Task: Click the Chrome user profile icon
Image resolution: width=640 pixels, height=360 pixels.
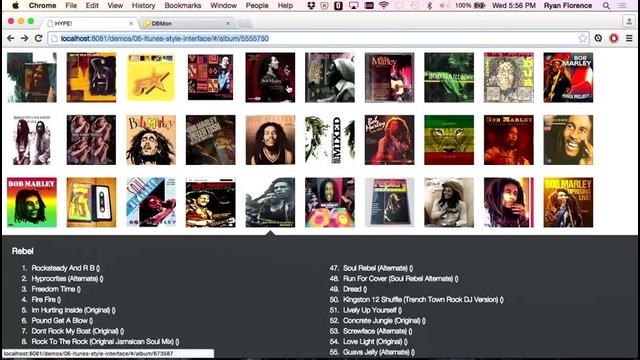Action: coord(629,21)
